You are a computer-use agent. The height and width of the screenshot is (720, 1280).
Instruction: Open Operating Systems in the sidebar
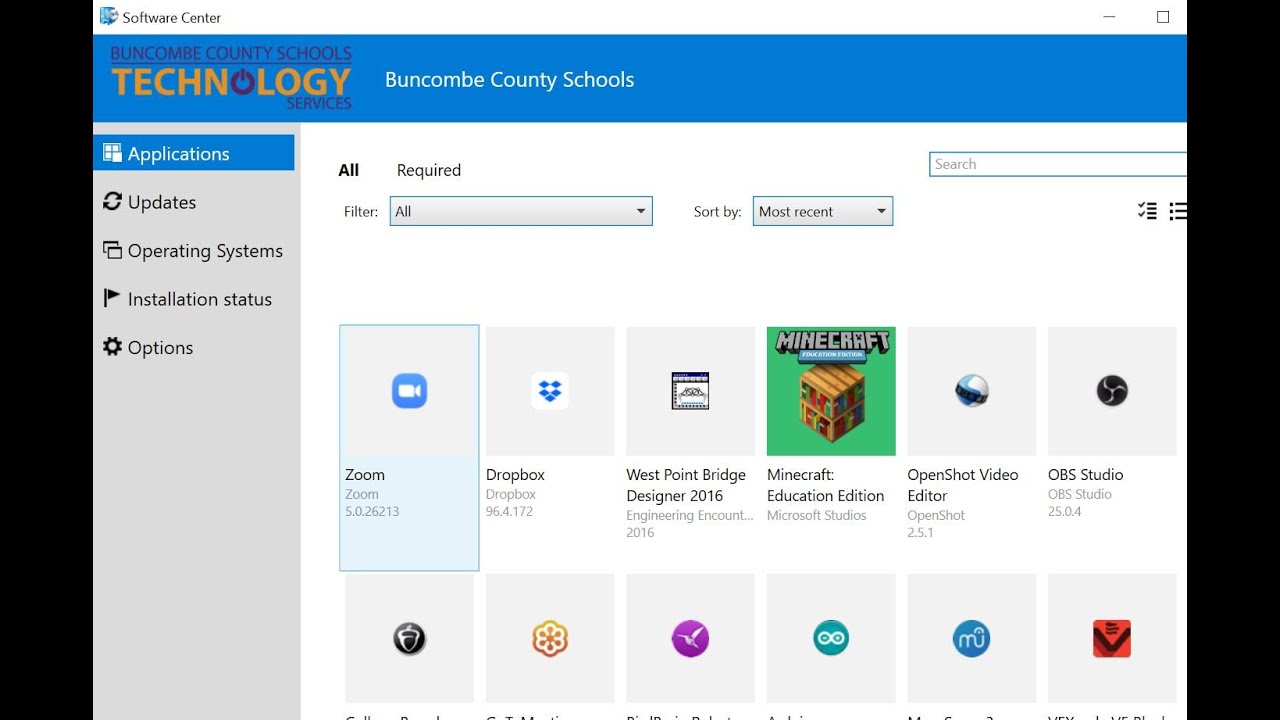(194, 251)
